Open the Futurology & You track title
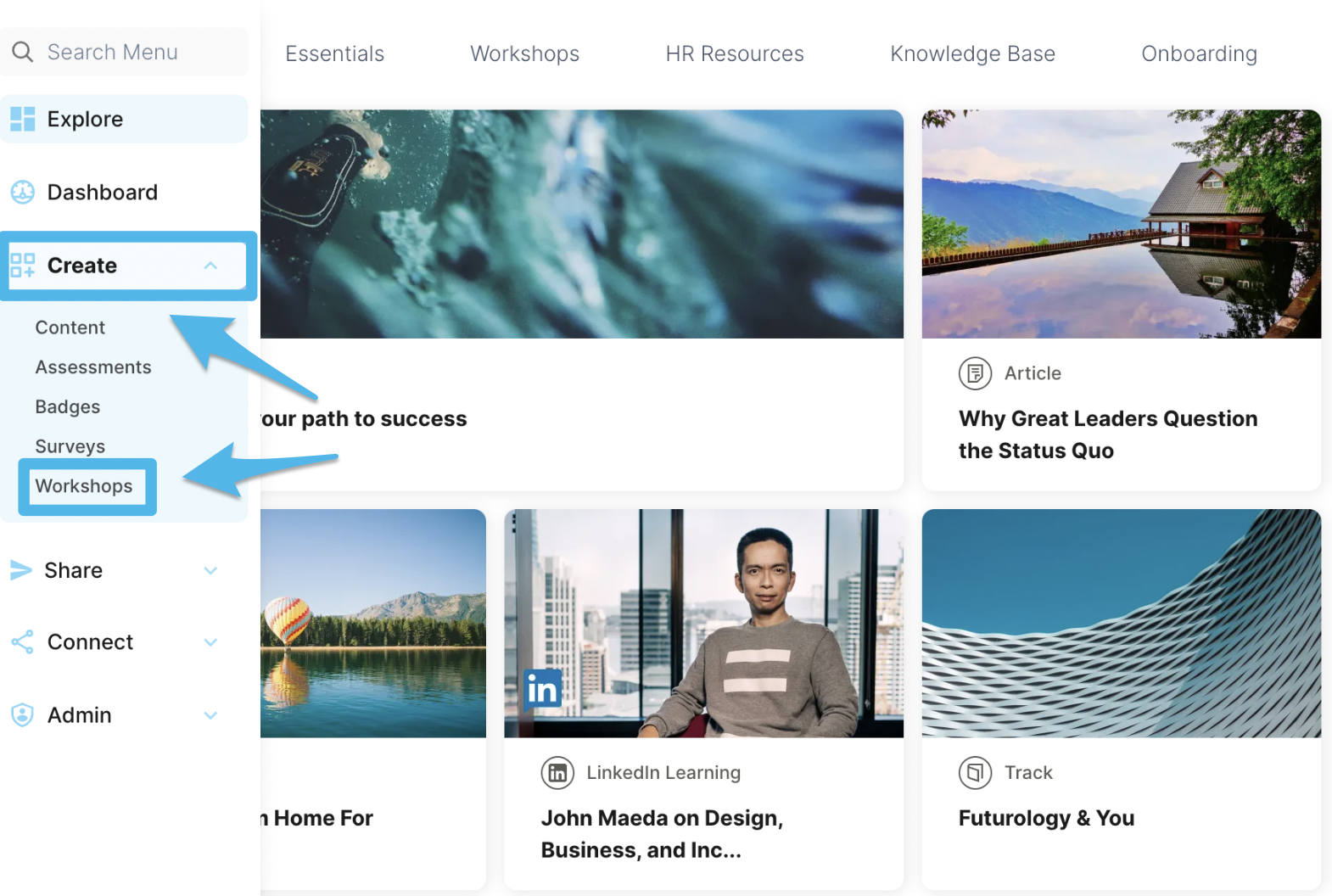The width and height of the screenshot is (1332, 896). (1046, 818)
